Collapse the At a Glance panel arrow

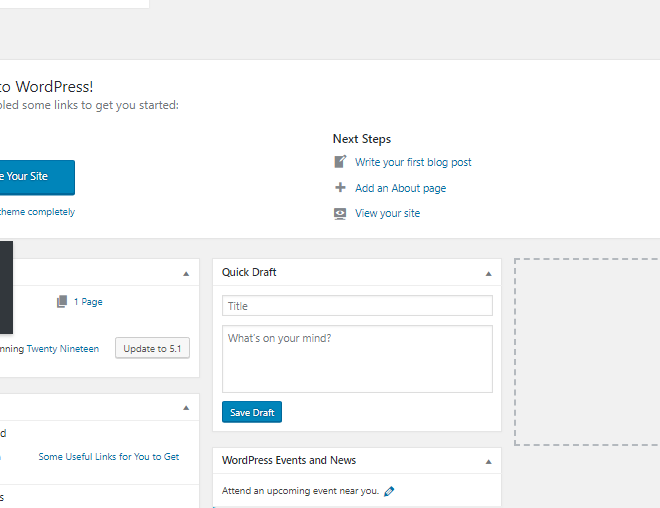click(x=186, y=274)
